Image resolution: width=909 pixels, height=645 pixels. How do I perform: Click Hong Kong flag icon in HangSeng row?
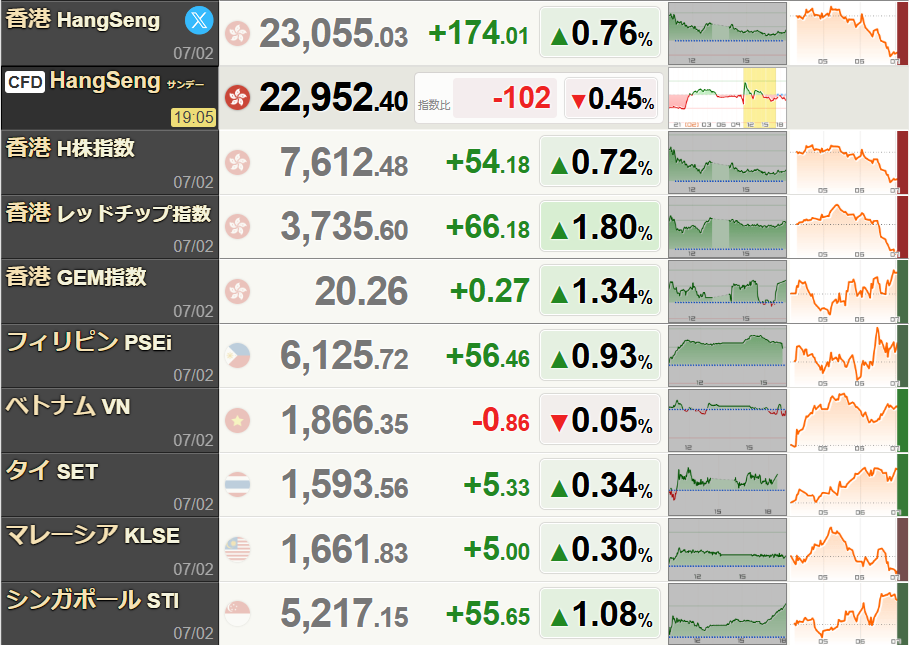[x=238, y=33]
